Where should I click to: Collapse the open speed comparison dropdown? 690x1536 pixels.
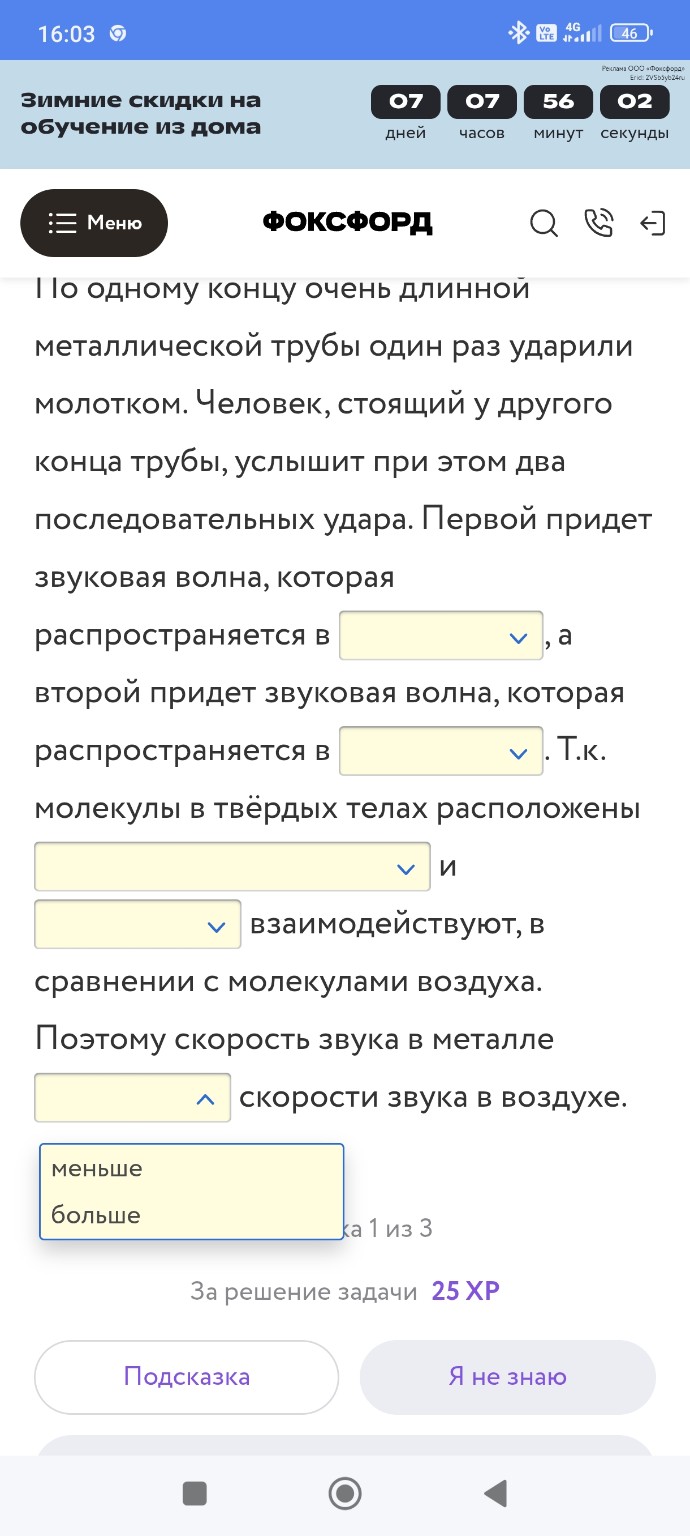coord(132,1097)
